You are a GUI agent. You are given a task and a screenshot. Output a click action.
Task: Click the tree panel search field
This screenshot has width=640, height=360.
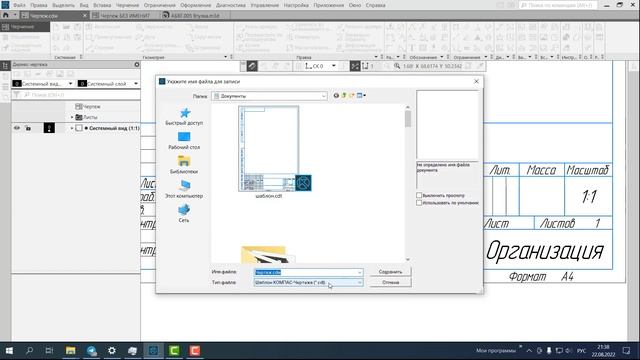coord(80,95)
